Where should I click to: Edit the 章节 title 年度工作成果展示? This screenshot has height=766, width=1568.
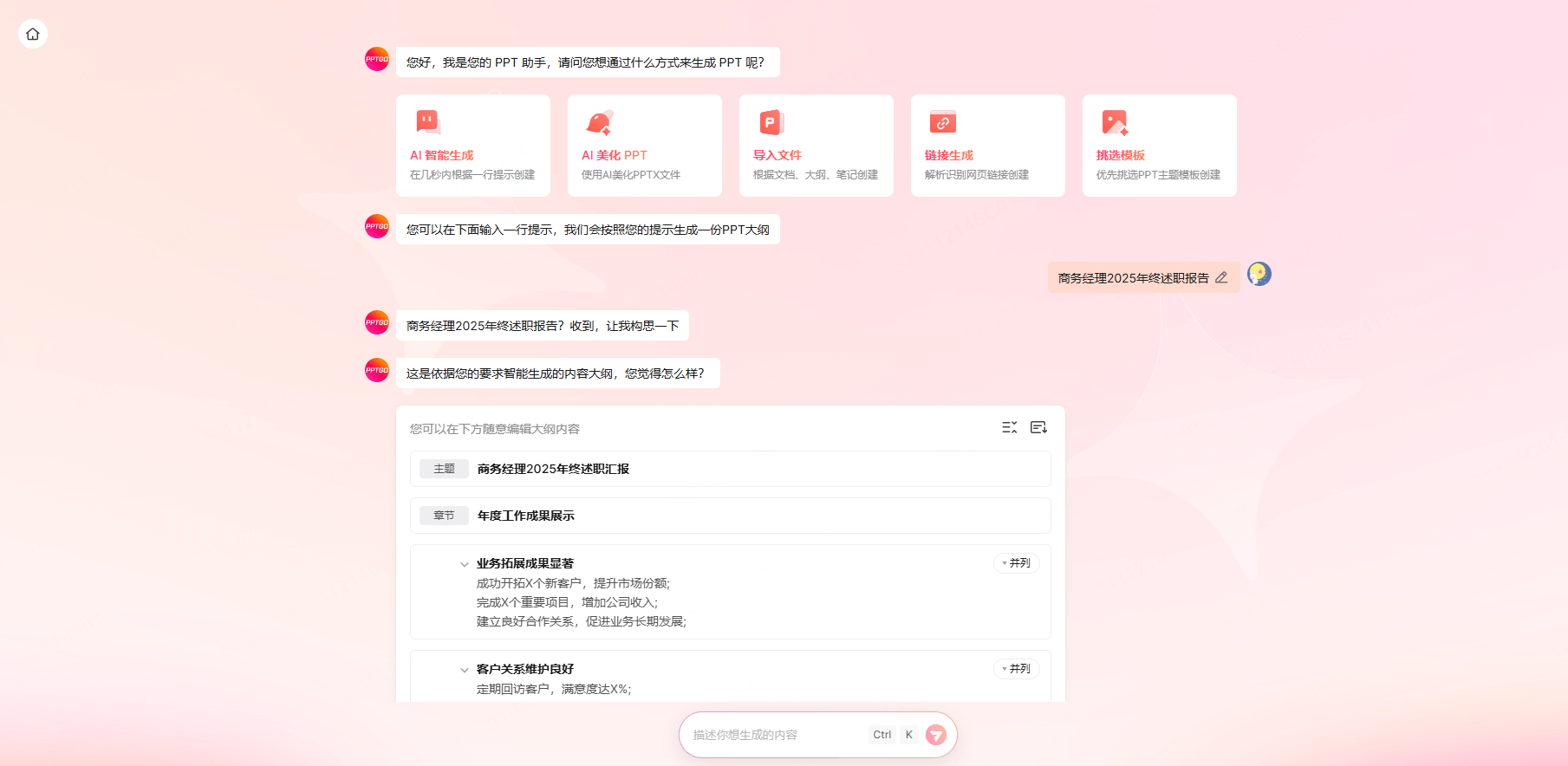click(526, 516)
